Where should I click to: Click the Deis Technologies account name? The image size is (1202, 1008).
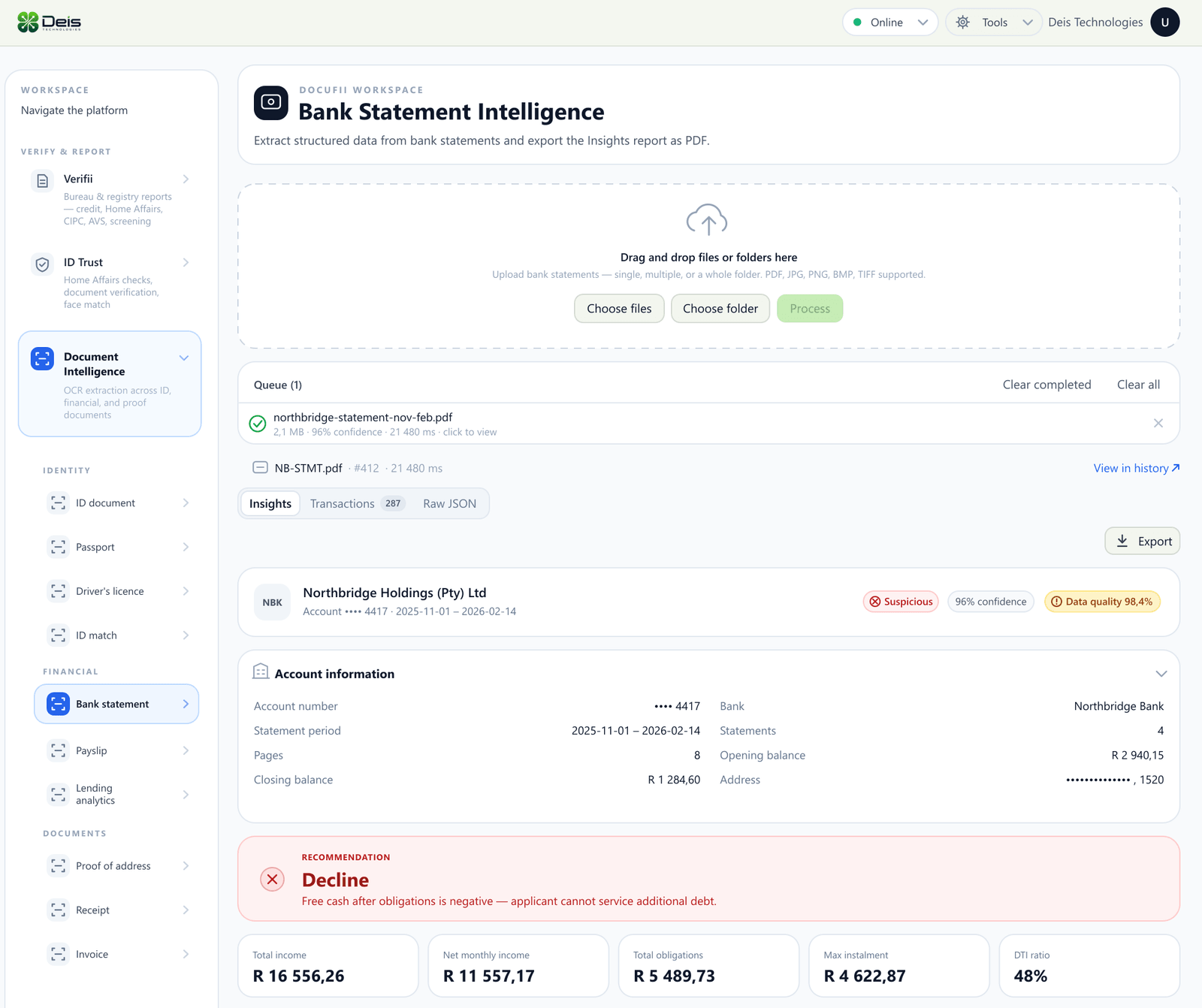[x=1095, y=23]
